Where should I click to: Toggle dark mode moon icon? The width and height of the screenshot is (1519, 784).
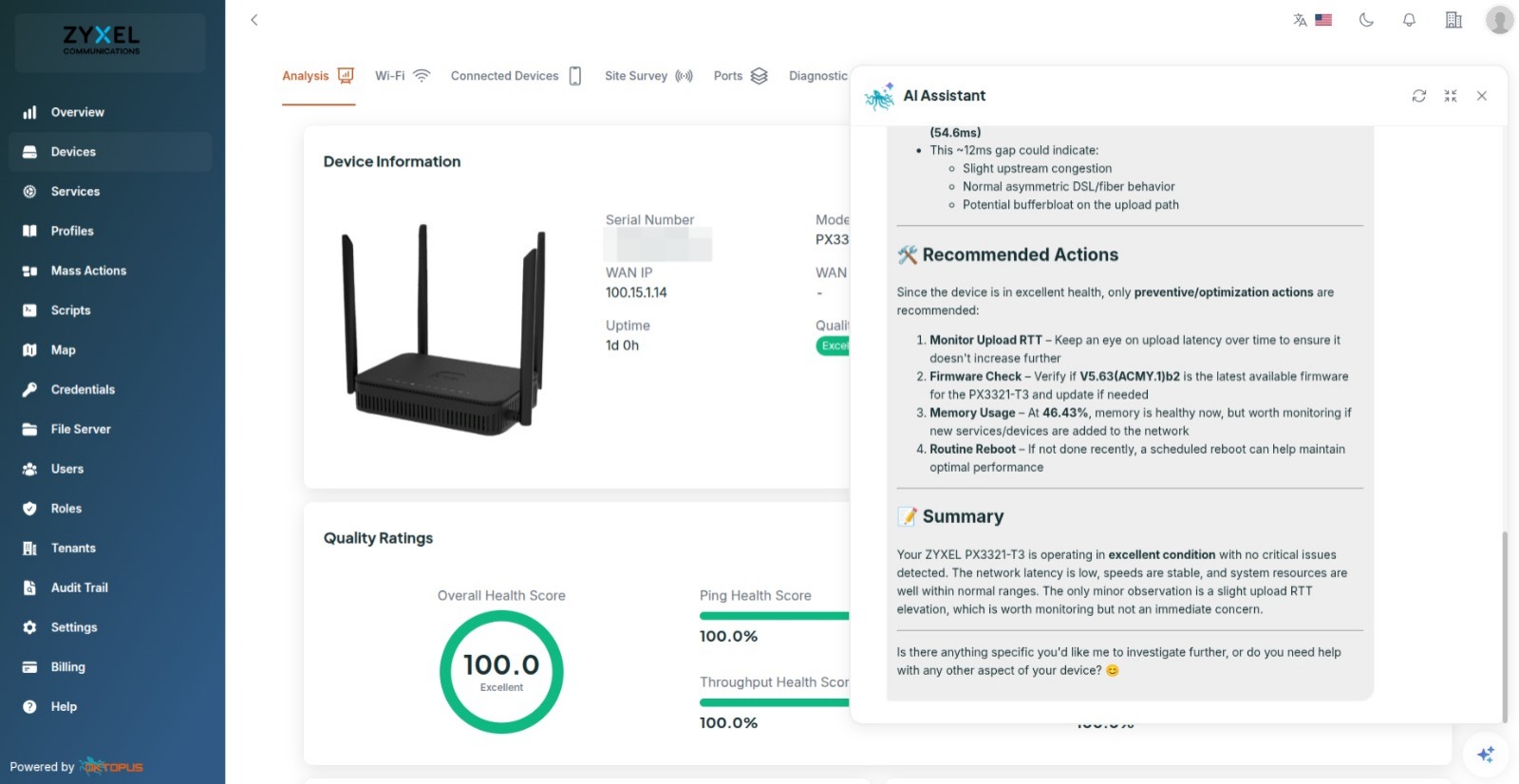pyautogui.click(x=1366, y=20)
